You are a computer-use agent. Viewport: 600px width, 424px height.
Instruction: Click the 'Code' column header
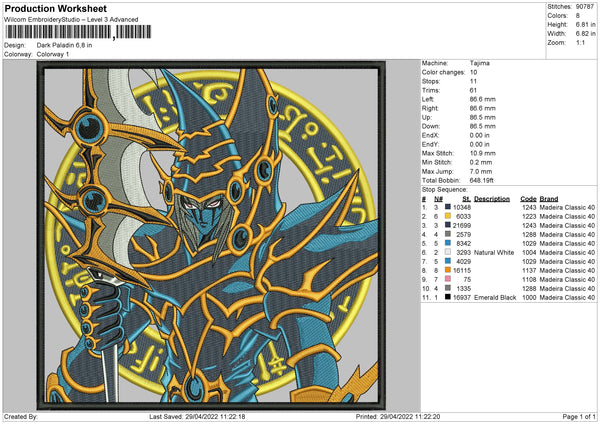pos(528,199)
